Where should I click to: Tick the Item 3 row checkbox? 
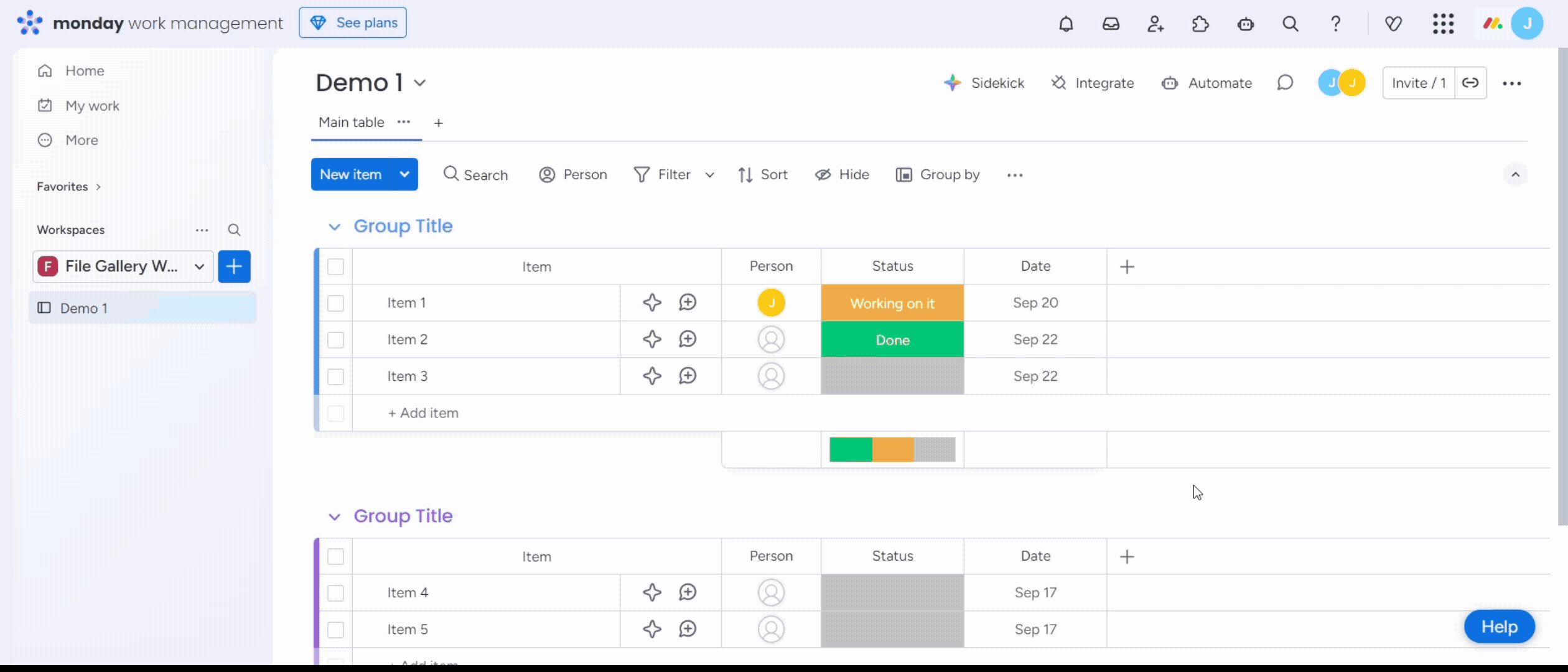(335, 376)
